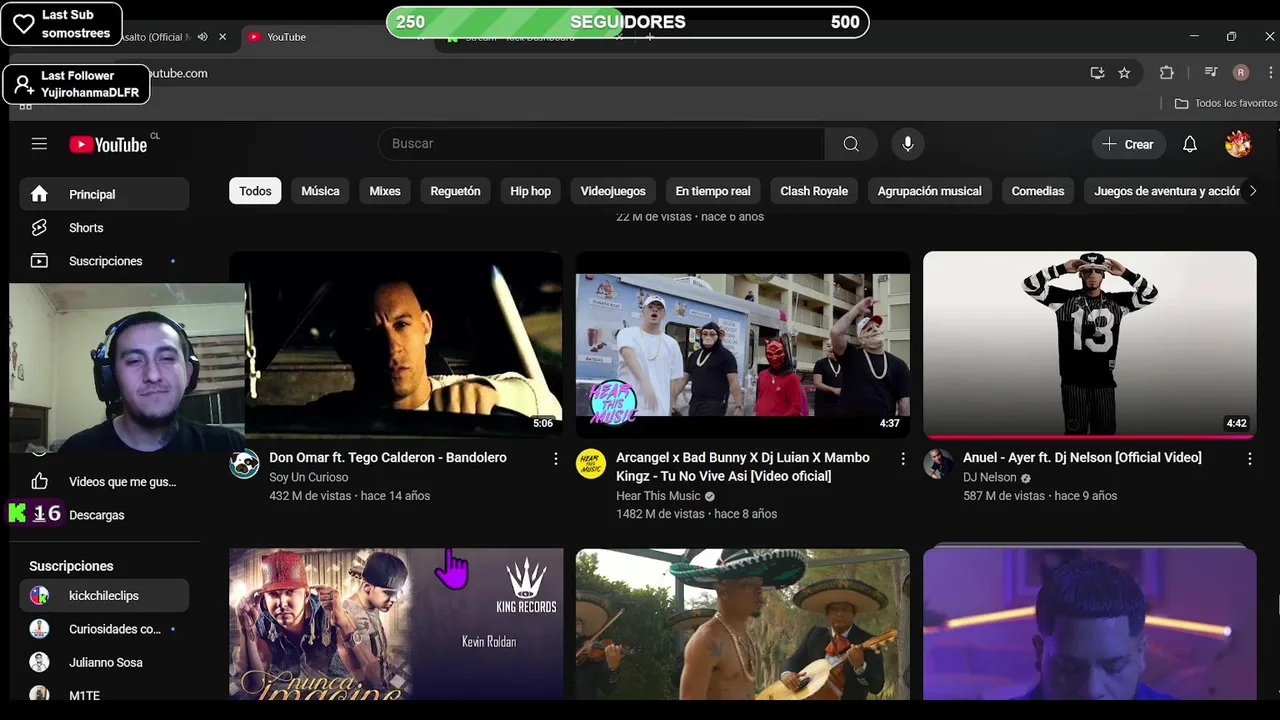Play the purple-lit video thumbnail
Image resolution: width=1280 pixels, height=720 pixels.
(1089, 624)
